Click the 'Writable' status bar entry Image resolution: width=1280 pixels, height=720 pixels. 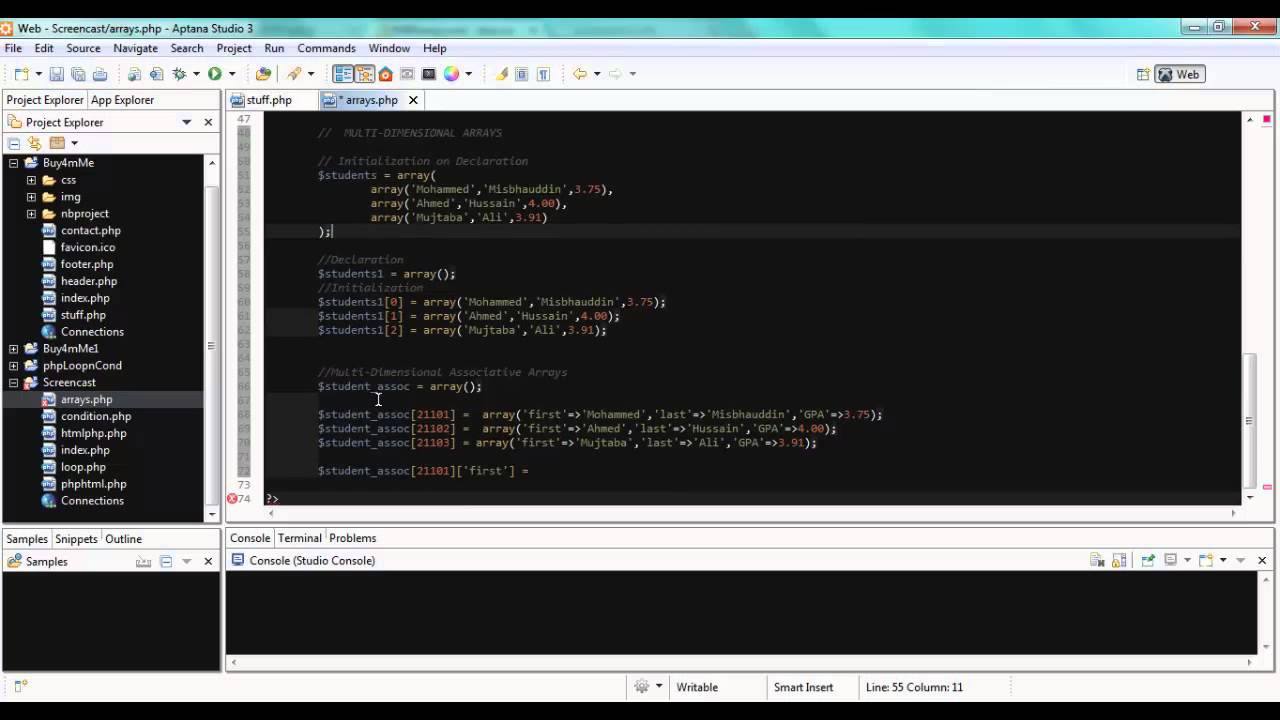tap(697, 687)
